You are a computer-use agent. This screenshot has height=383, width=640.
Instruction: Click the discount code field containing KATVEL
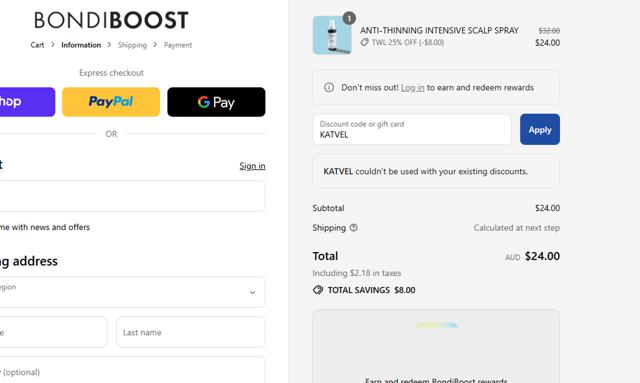coord(412,129)
